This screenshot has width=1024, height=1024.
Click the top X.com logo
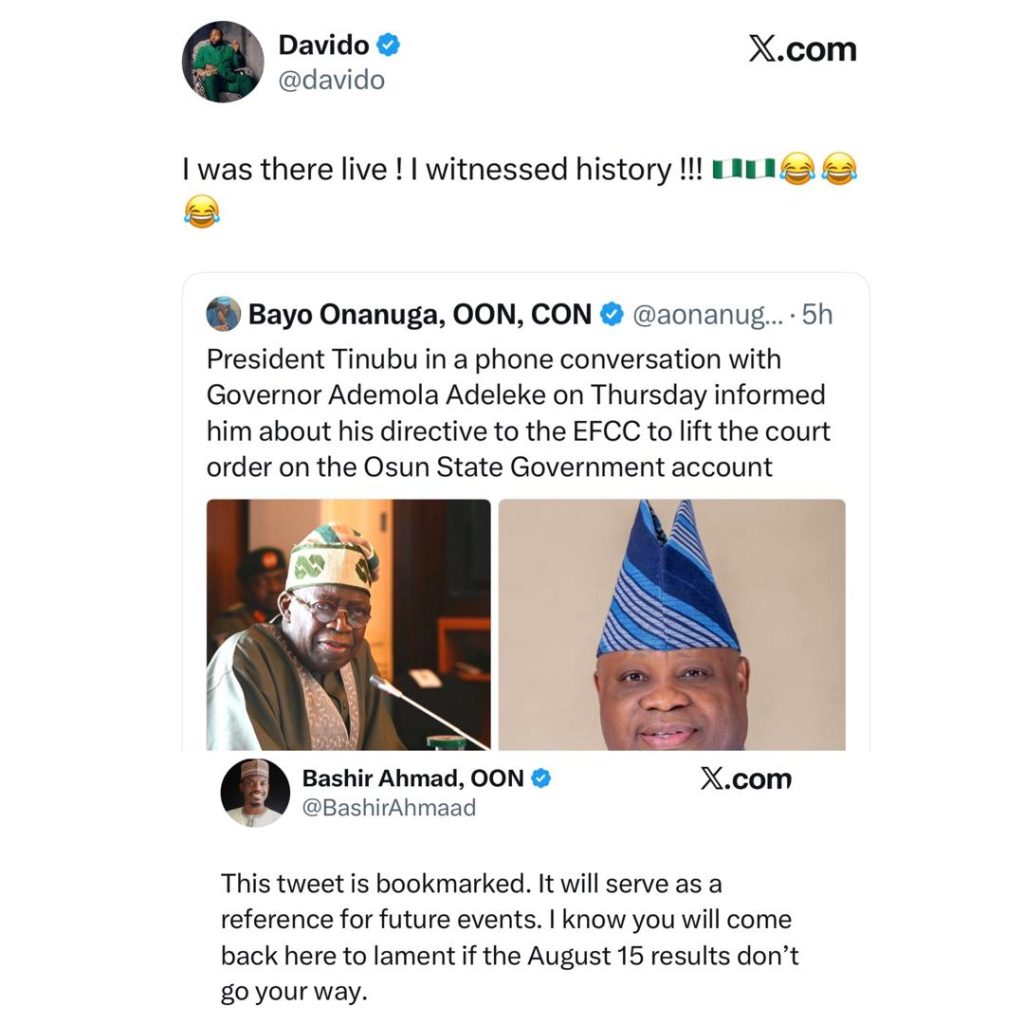tap(802, 50)
